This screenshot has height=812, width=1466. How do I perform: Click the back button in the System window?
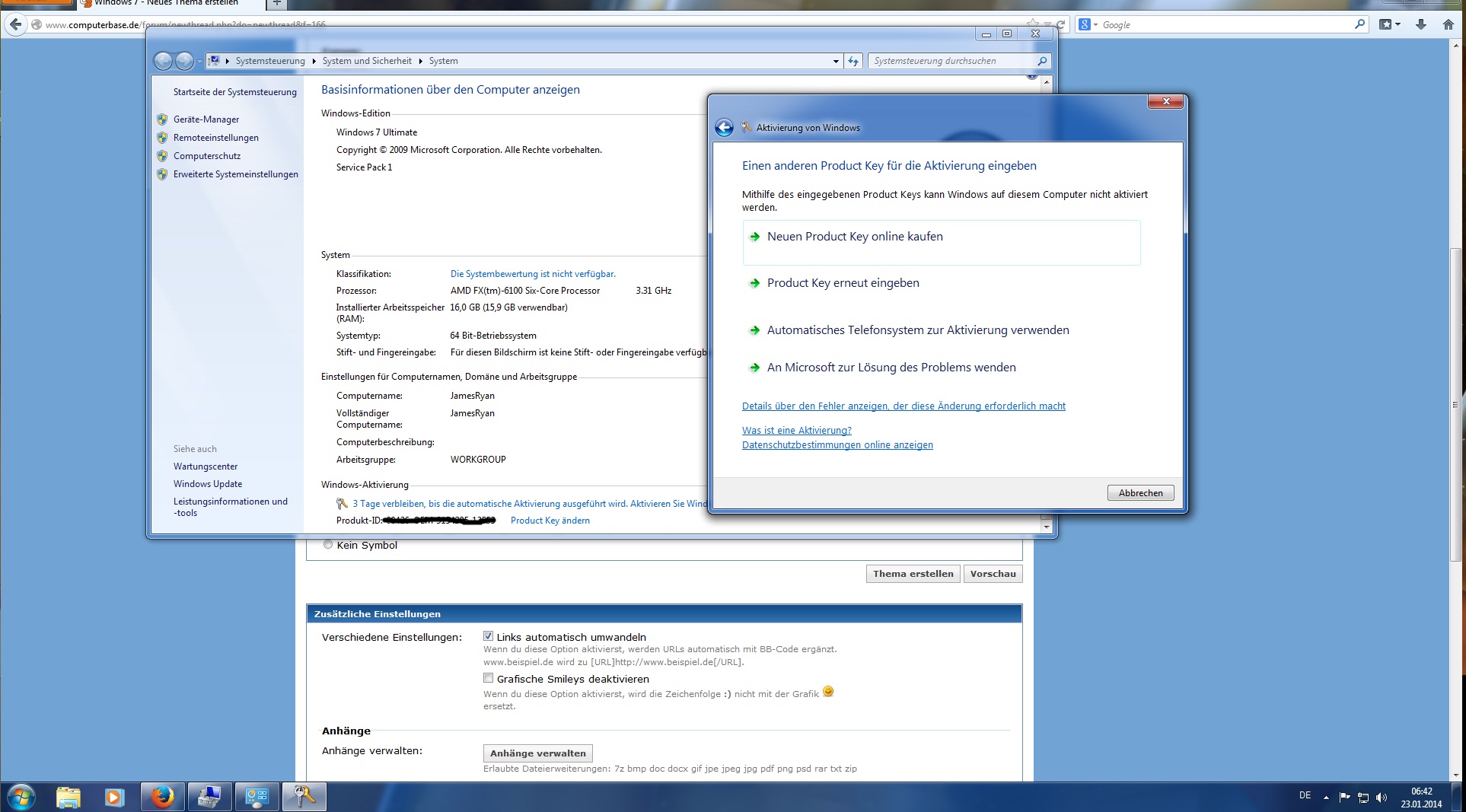pyautogui.click(x=162, y=61)
